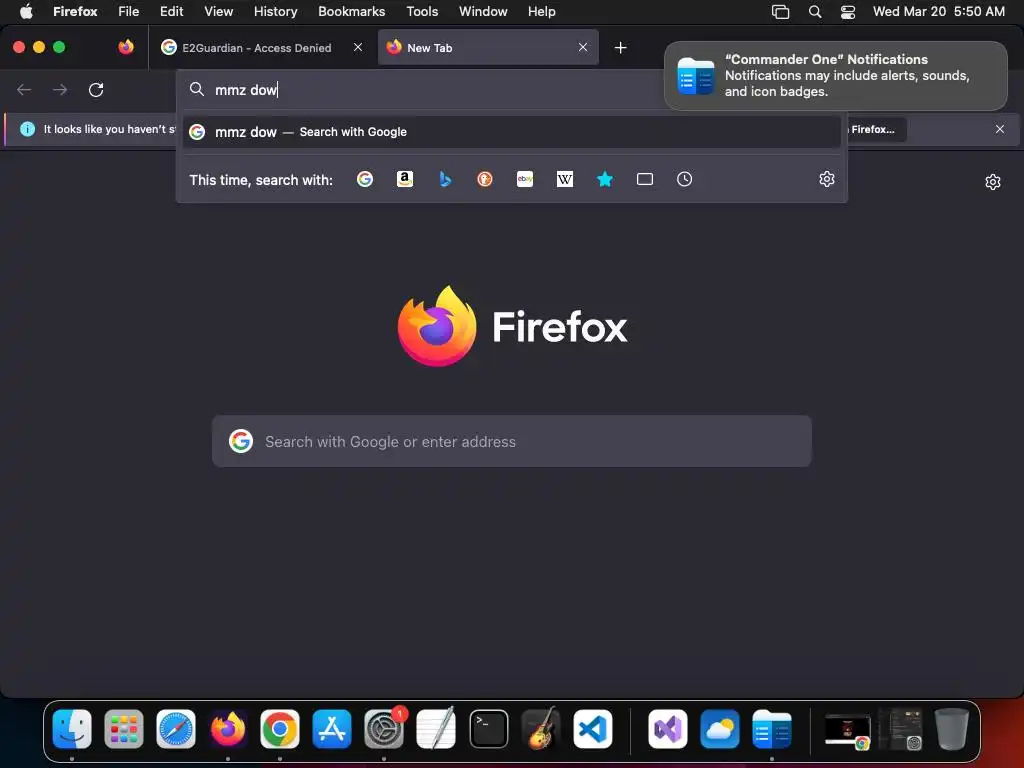The width and height of the screenshot is (1024, 768).
Task: Click the Reload page button
Action: coord(96,89)
